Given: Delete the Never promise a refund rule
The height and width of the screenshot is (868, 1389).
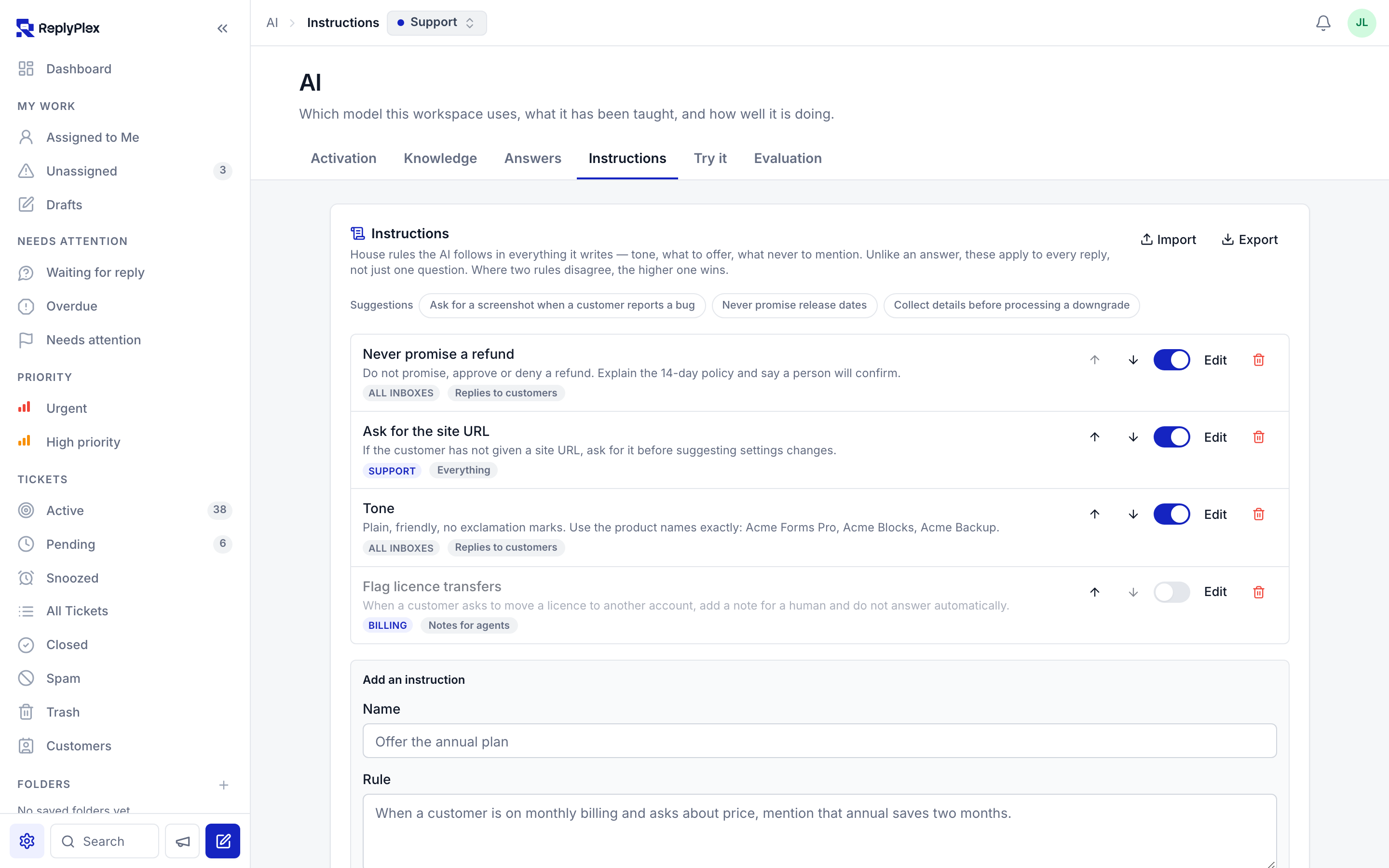Looking at the screenshot, I should click(x=1259, y=360).
